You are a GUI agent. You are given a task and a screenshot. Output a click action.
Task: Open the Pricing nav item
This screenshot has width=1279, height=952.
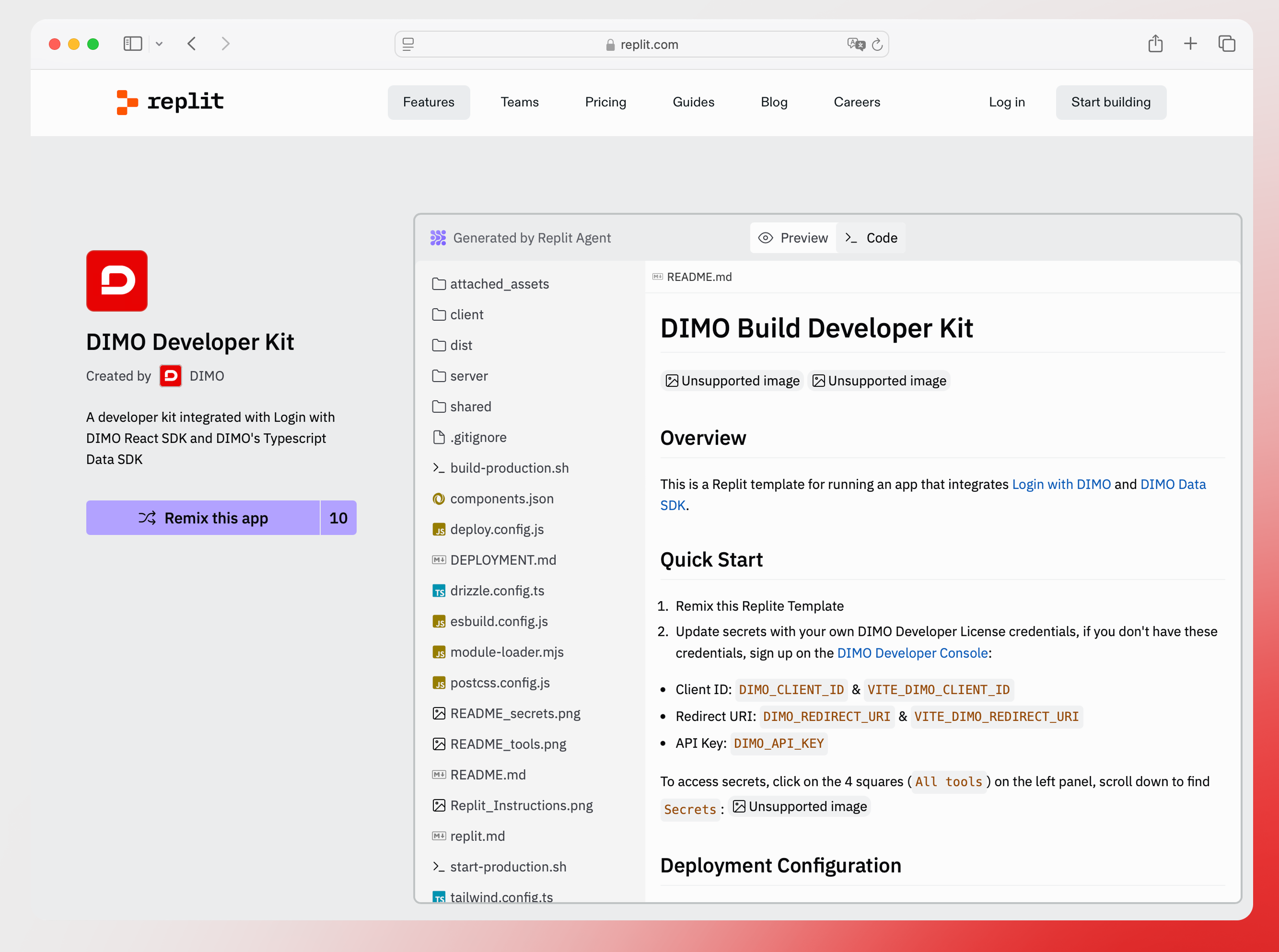pyautogui.click(x=605, y=102)
